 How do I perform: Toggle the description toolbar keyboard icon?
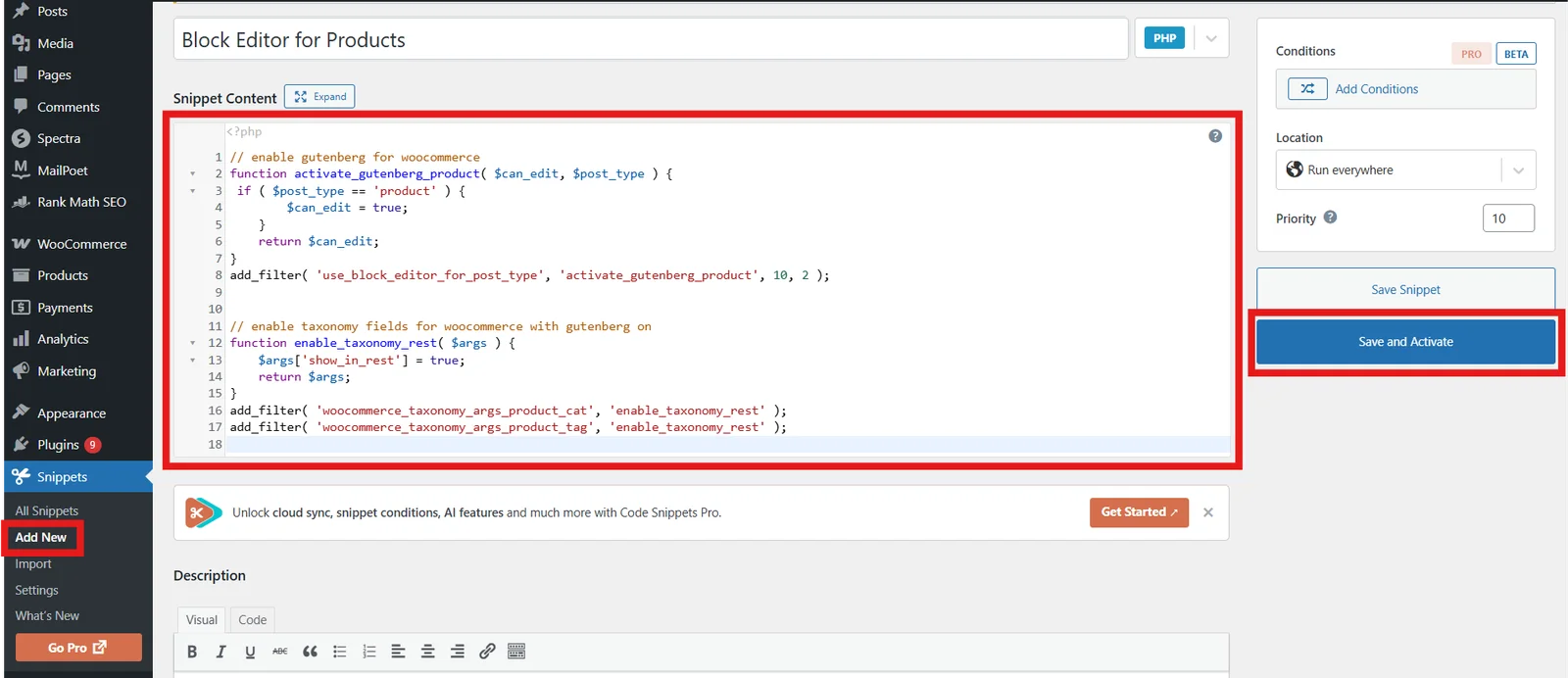[516, 652]
